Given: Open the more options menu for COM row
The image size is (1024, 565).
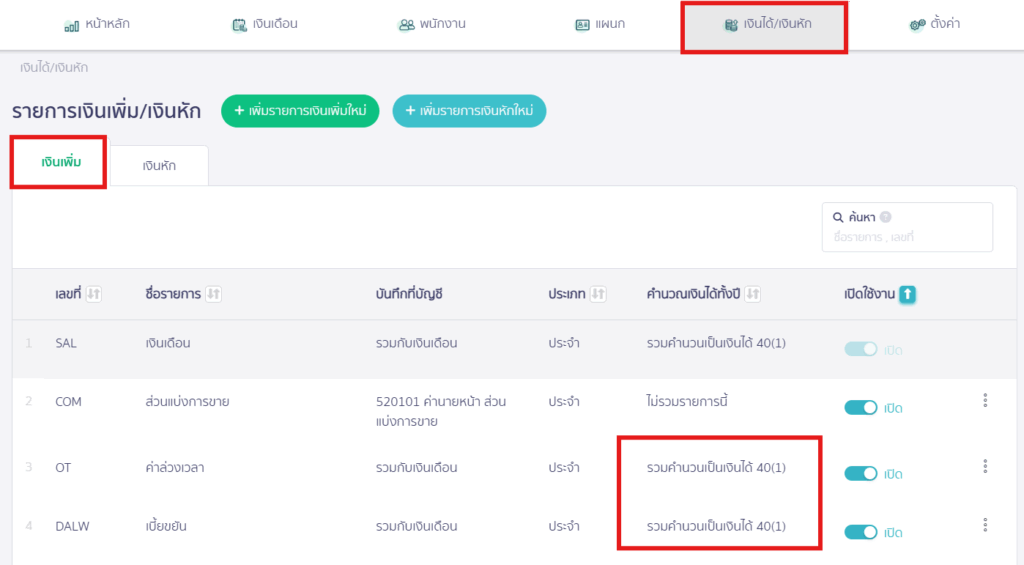Looking at the screenshot, I should click(985, 400).
